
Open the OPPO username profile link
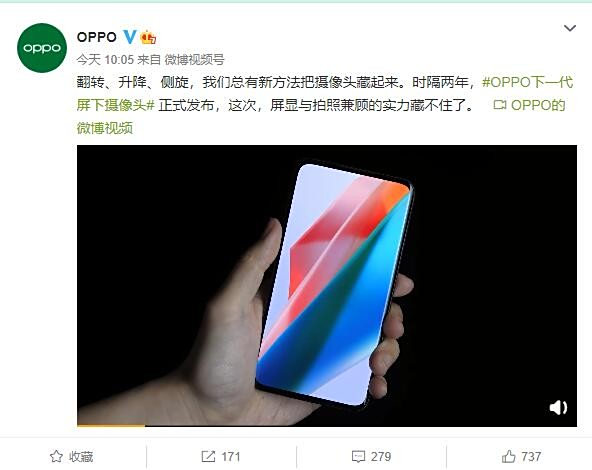[97, 37]
